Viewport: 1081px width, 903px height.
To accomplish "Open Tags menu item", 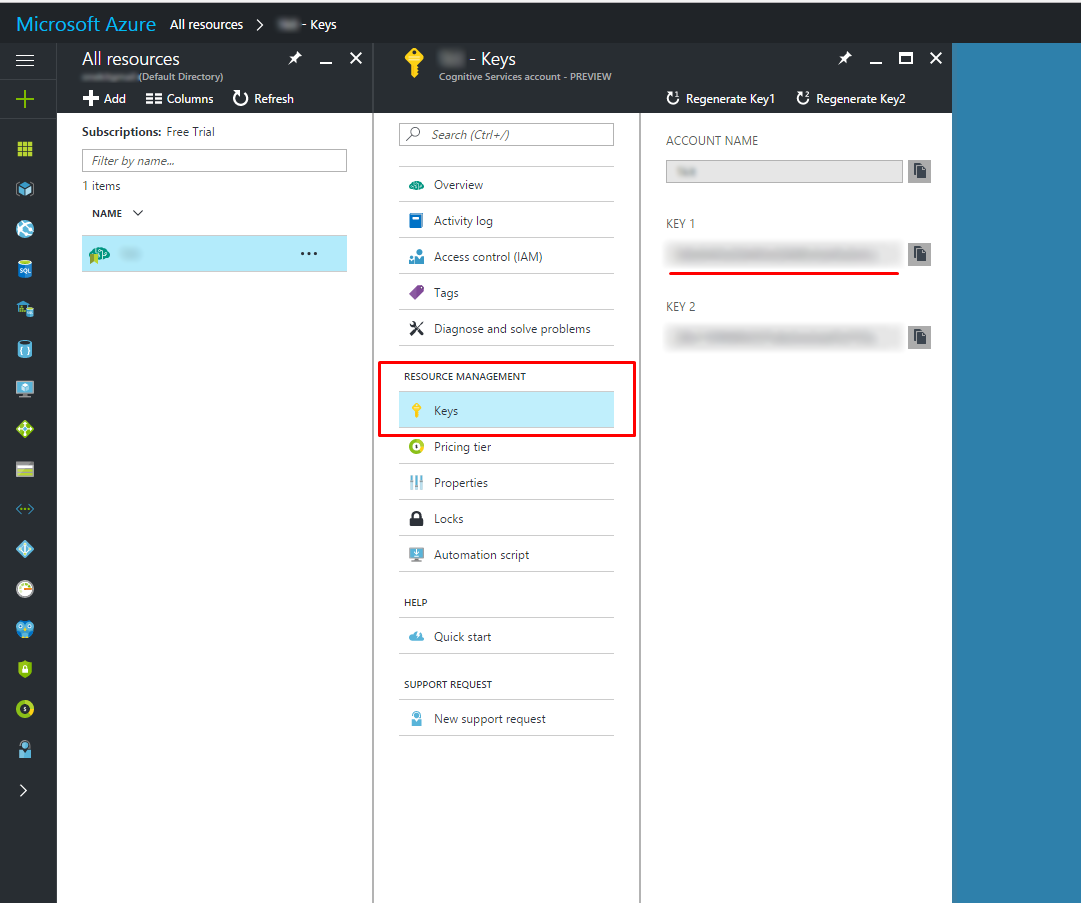I will coord(506,293).
